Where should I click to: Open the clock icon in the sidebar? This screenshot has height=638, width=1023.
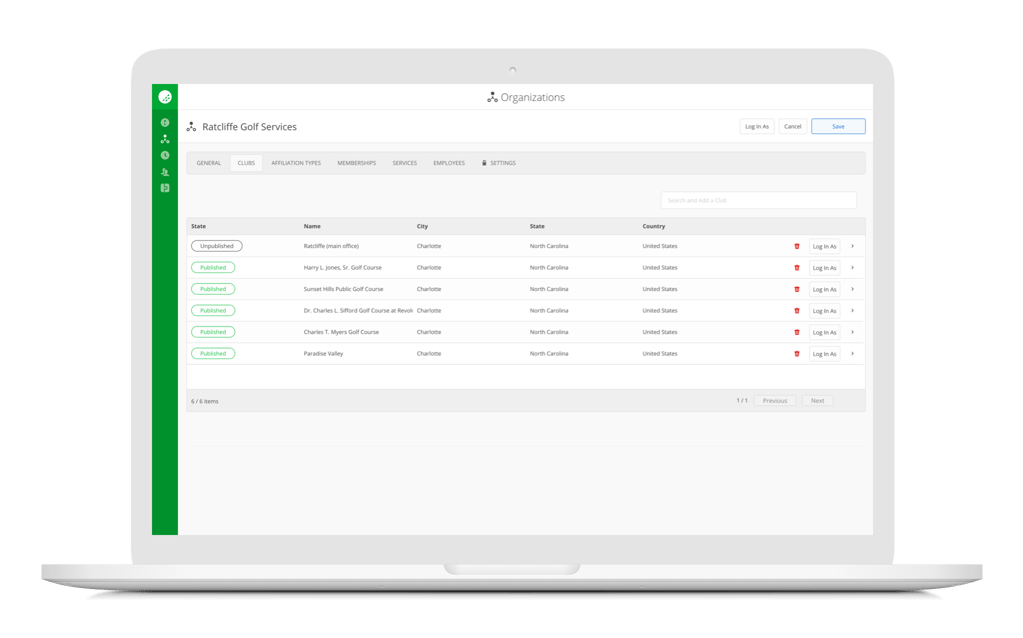pyautogui.click(x=165, y=155)
